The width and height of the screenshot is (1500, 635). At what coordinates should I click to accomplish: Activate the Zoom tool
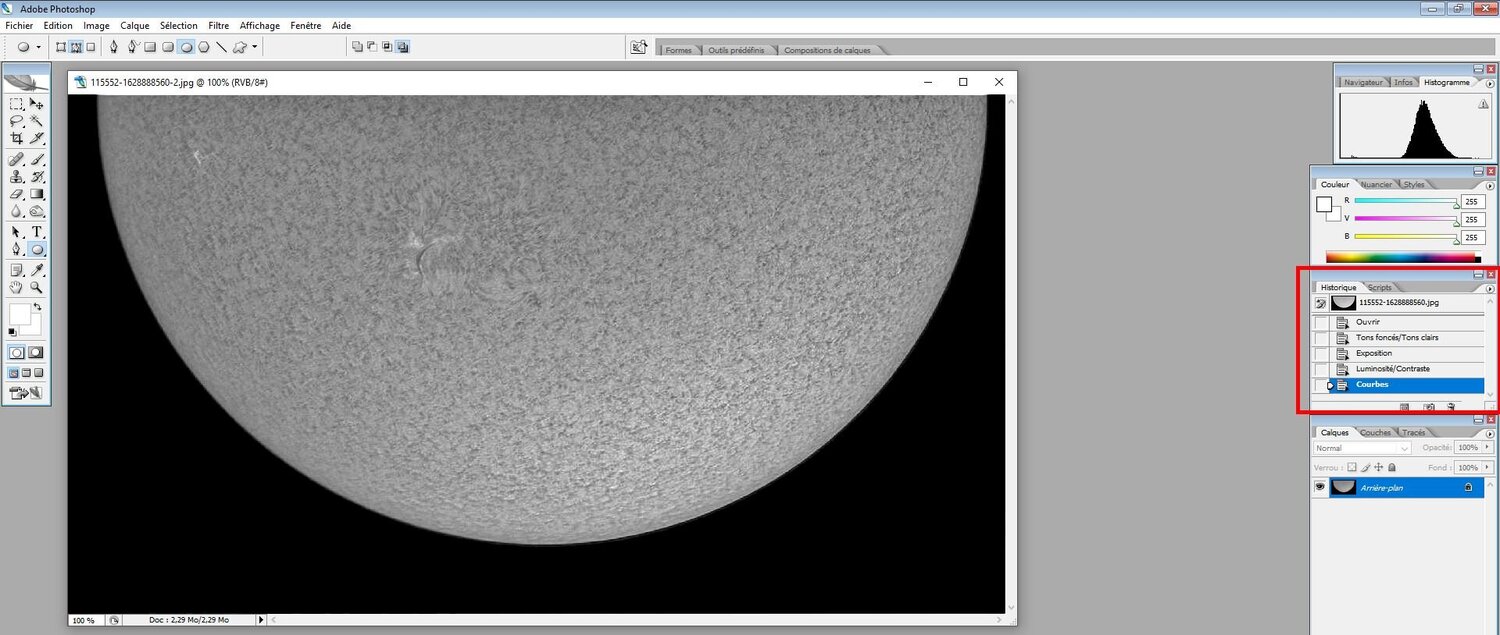pos(37,288)
